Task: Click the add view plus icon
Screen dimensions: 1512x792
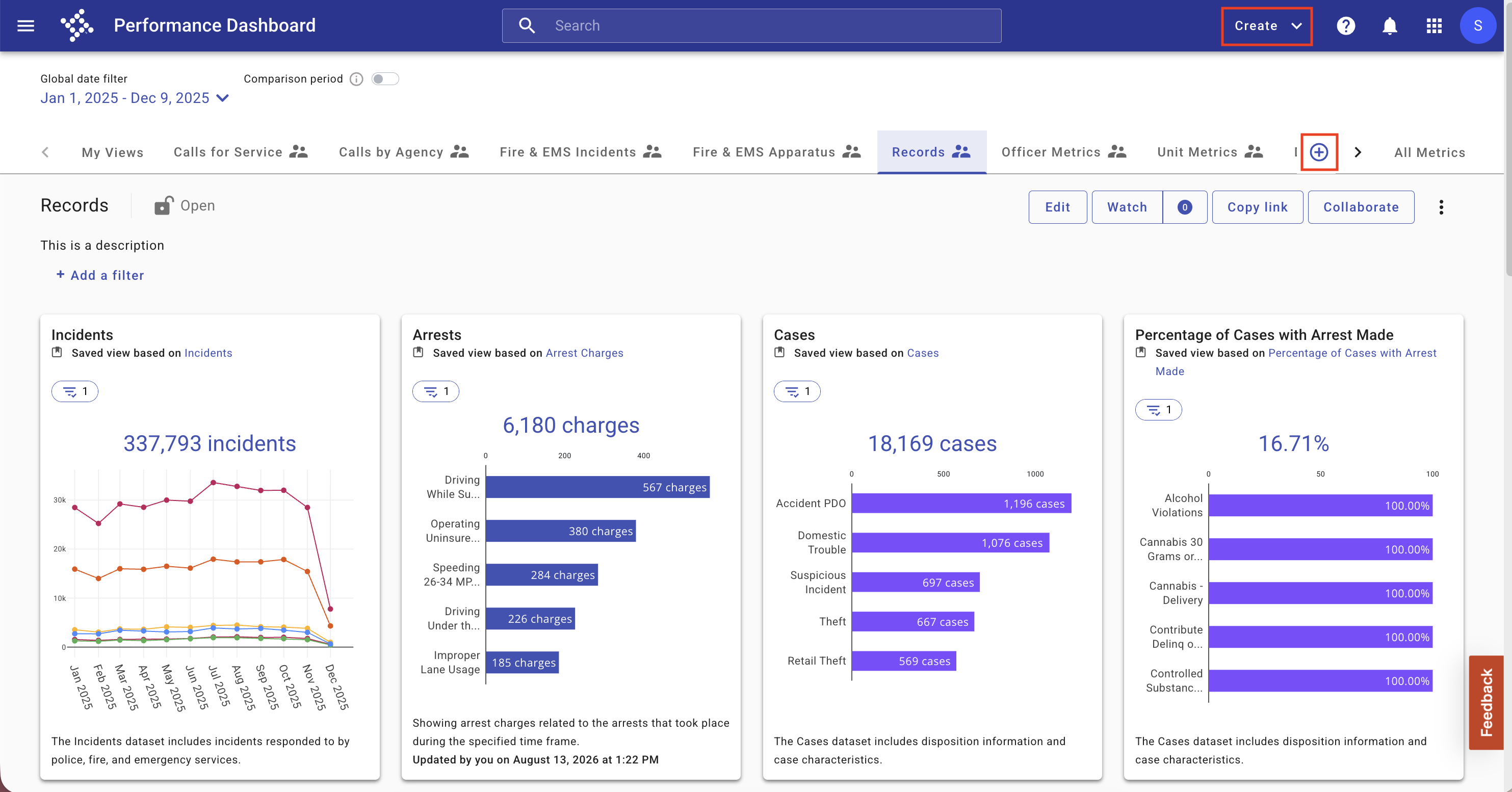Action: point(1319,152)
